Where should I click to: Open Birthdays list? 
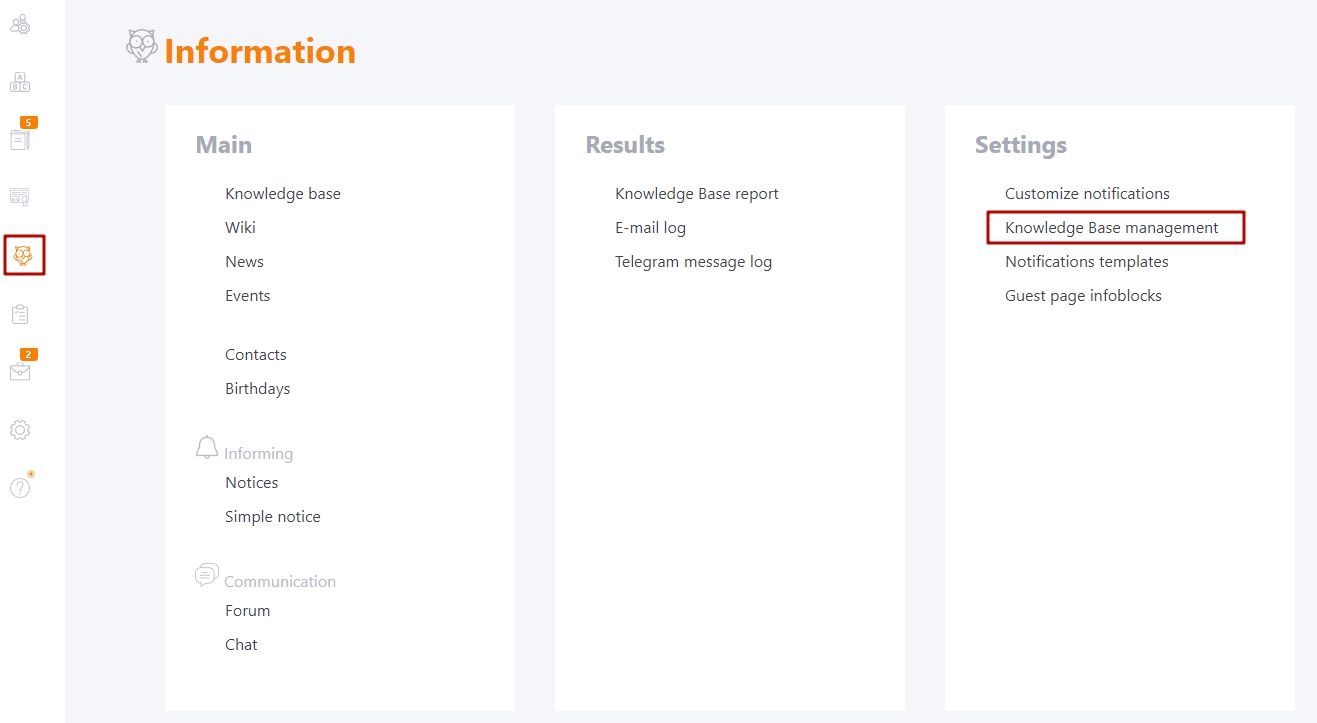pyautogui.click(x=257, y=389)
